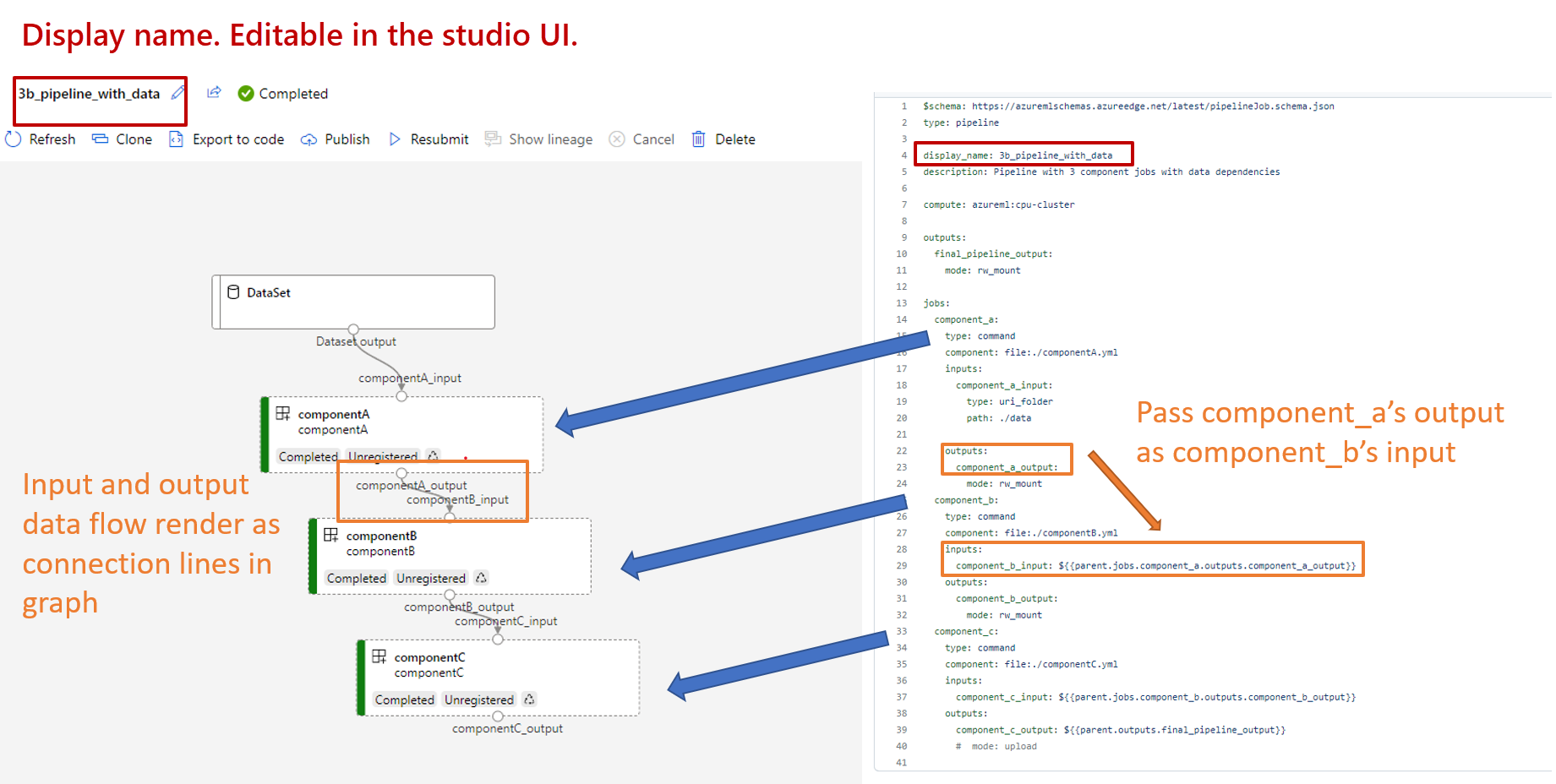Click the pencil icon to edit display name

click(177, 93)
